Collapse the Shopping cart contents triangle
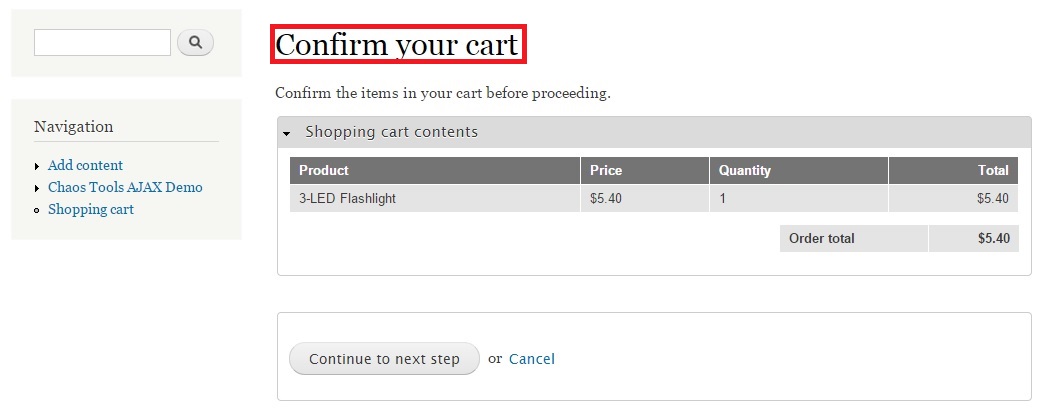 (x=286, y=133)
